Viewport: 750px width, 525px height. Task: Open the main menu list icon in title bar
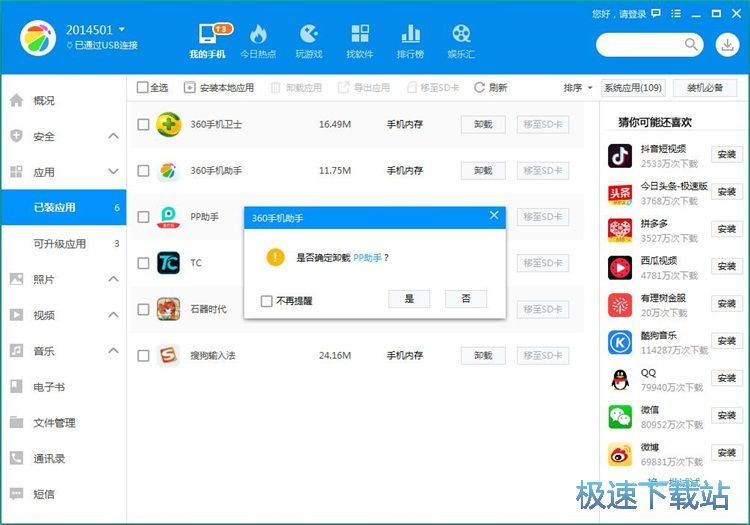point(676,13)
